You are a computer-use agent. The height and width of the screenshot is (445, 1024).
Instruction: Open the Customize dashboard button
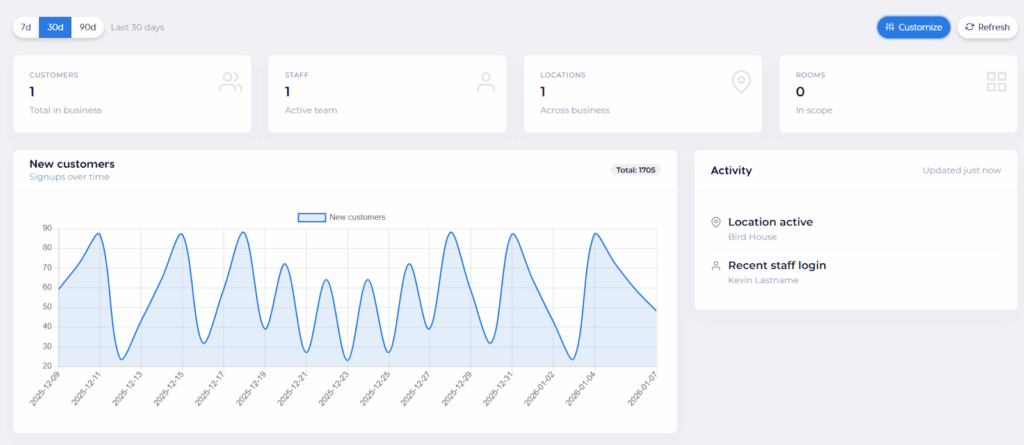913,27
